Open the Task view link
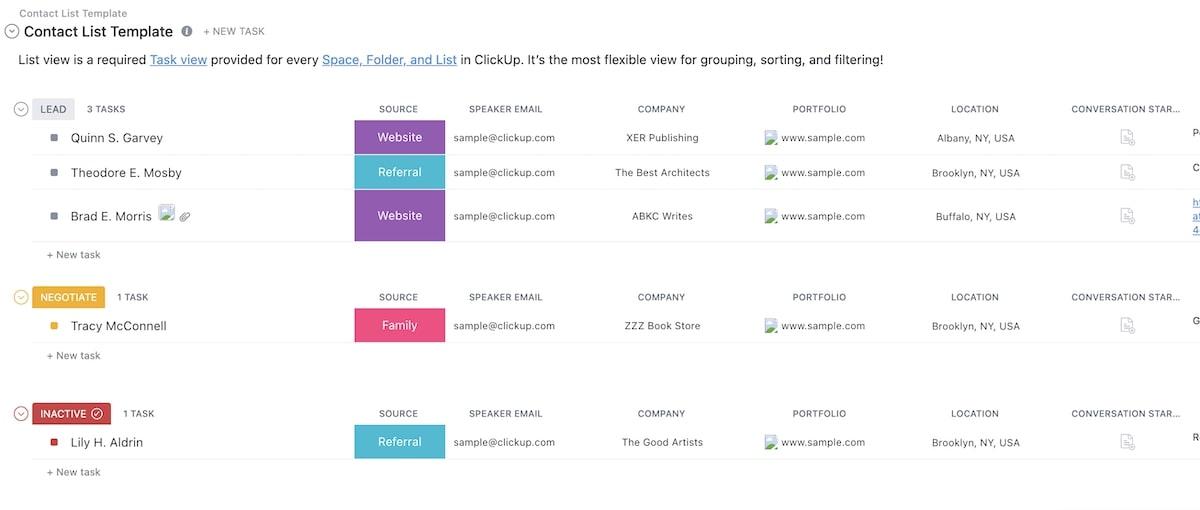 click(178, 60)
